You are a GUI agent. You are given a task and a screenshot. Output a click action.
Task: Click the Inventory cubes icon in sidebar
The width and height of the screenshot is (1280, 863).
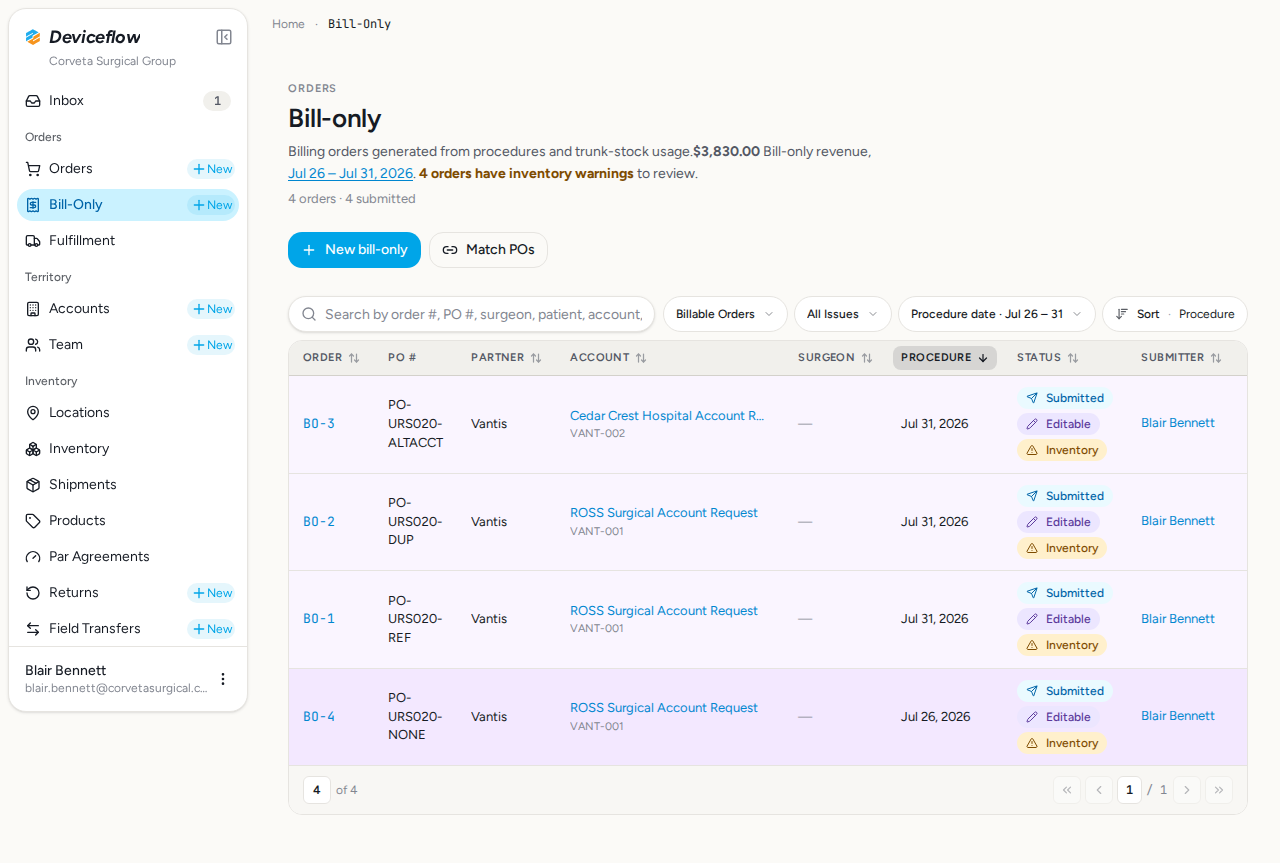[33, 449]
